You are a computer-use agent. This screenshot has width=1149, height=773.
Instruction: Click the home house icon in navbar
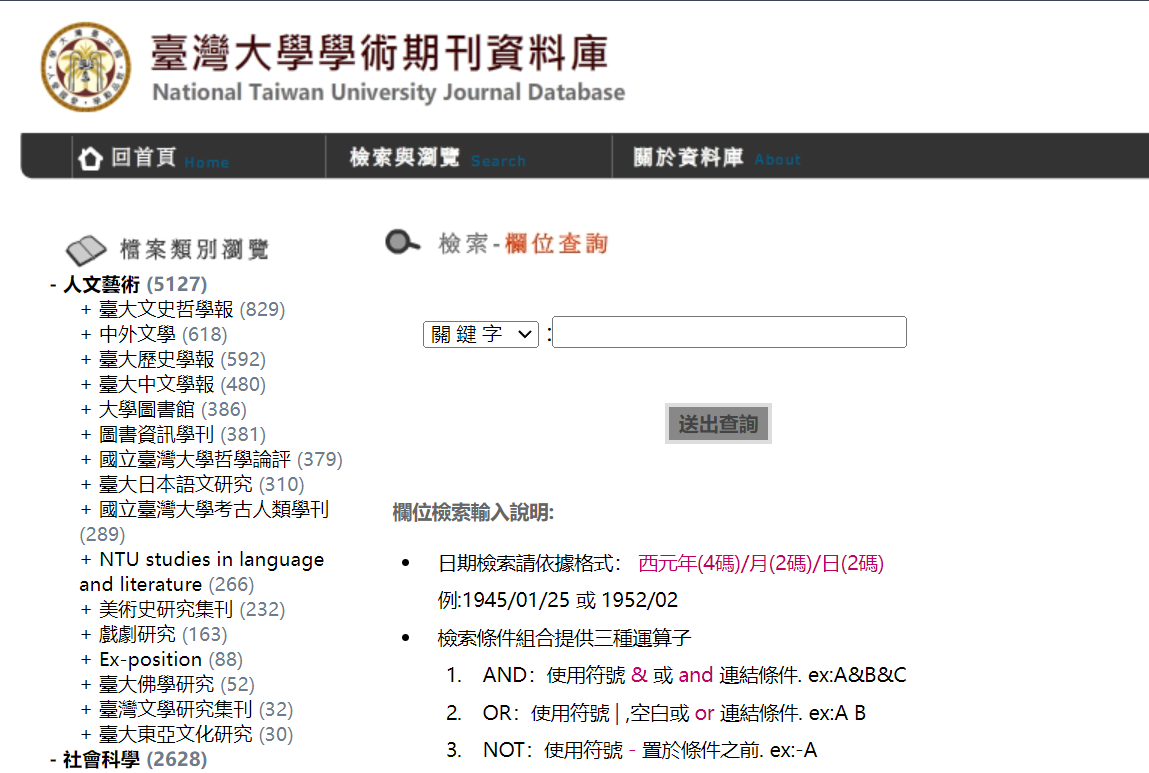coord(90,158)
